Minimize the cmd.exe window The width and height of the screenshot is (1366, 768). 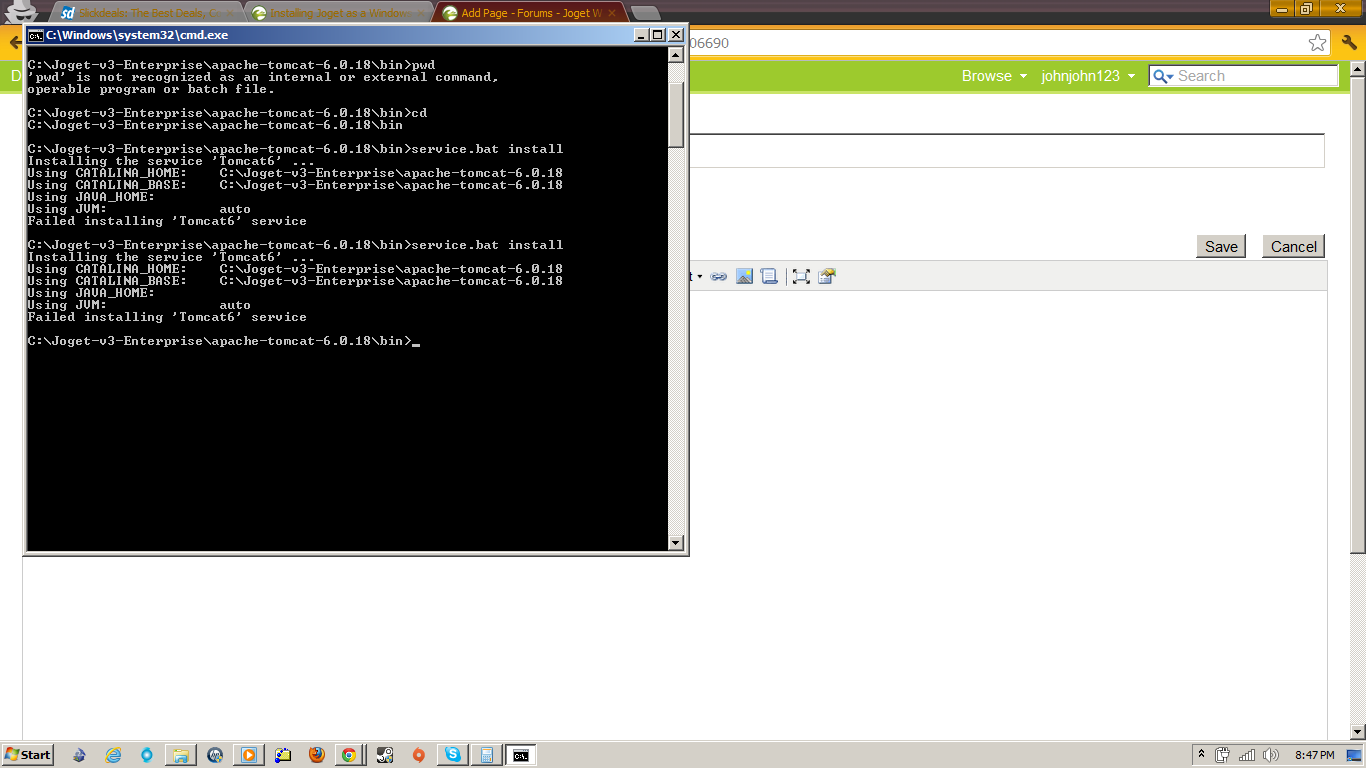(642, 34)
